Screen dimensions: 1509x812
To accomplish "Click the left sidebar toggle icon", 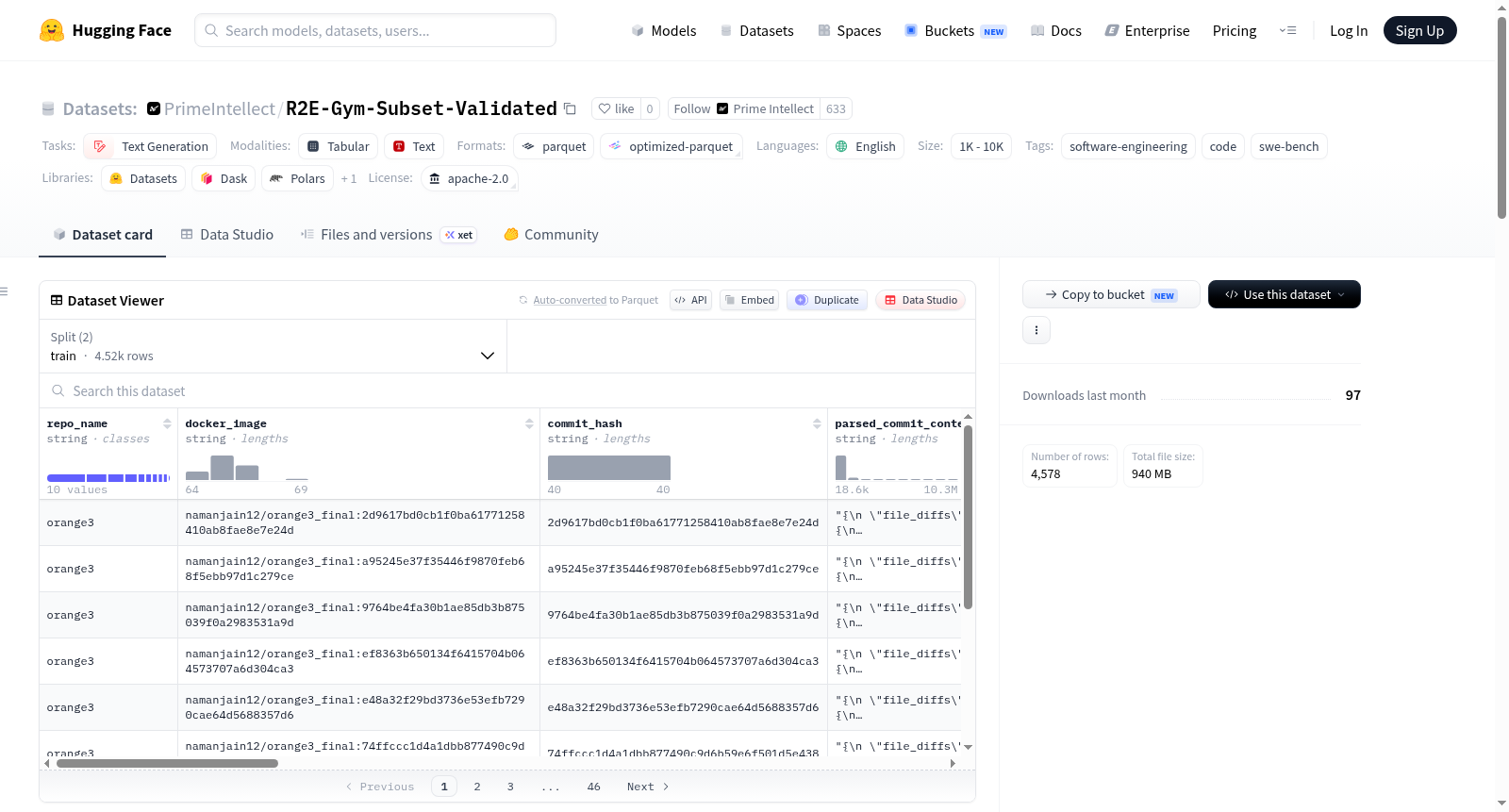I will point(5,291).
